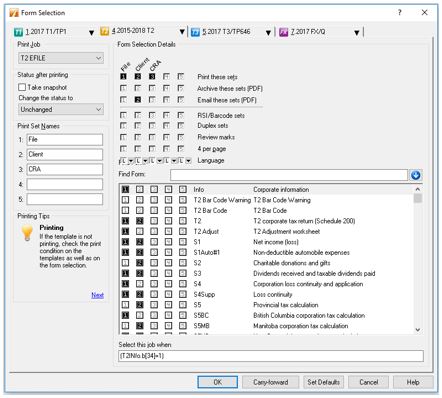Click the 2017 FX/Q module icon
The height and width of the screenshot is (398, 442).
click(283, 32)
